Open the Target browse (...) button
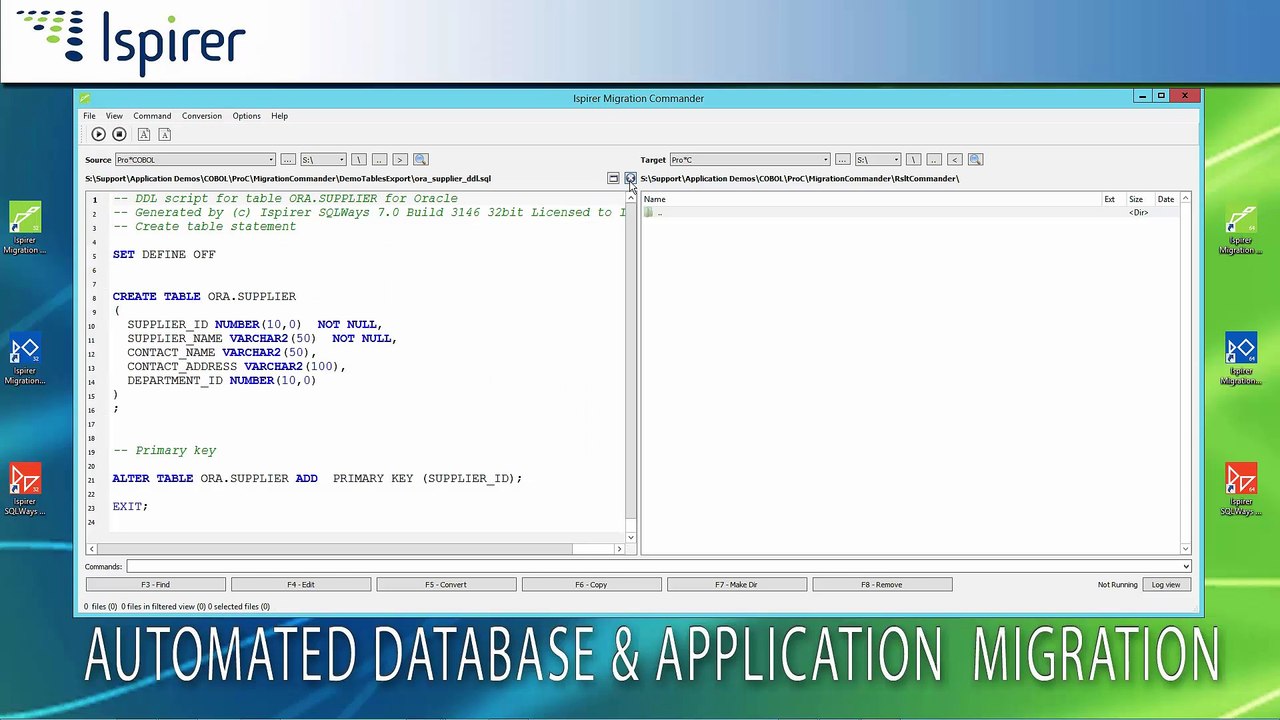The image size is (1280, 720). click(x=843, y=160)
